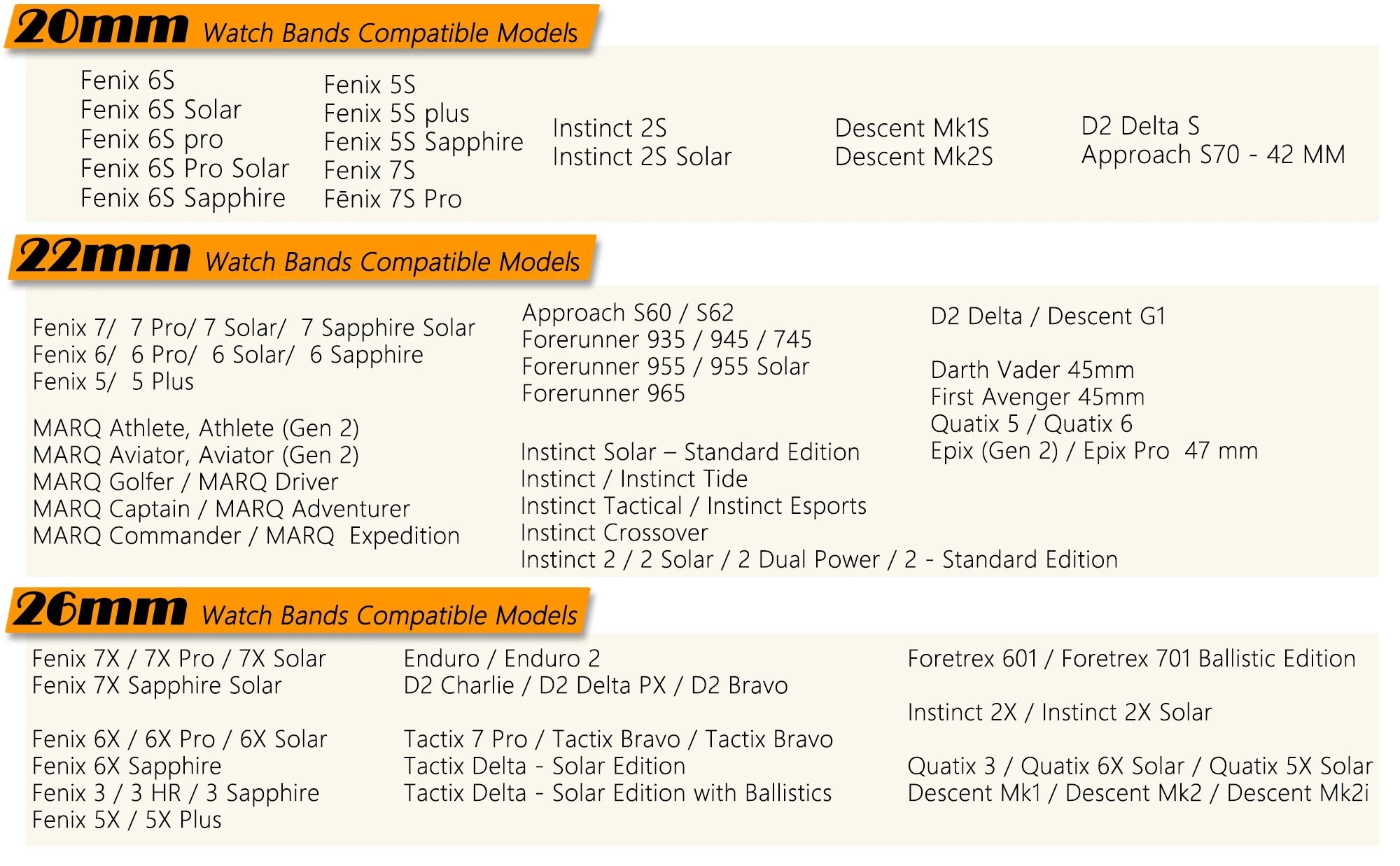The image size is (1400, 866).
Task: Select the Forerunner 965 entry
Action: [x=603, y=393]
